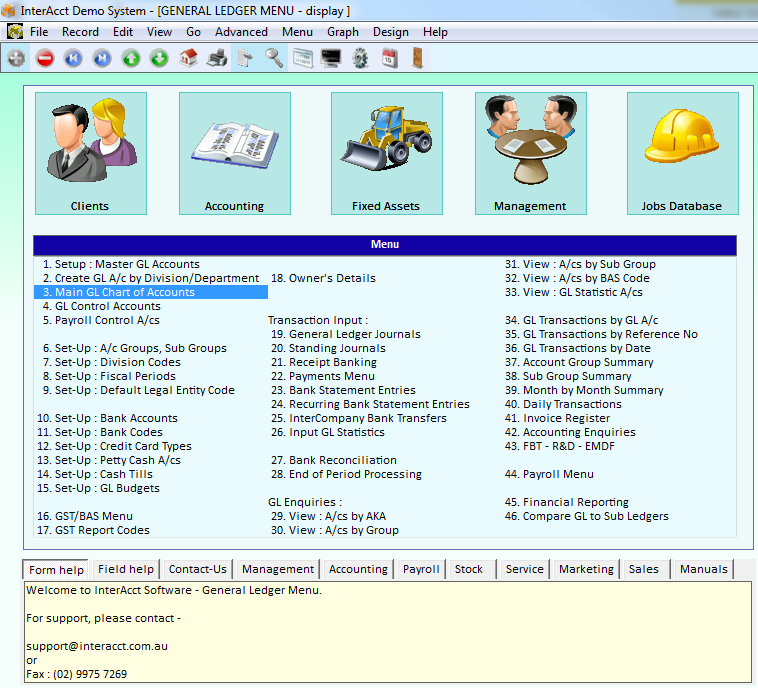Open the Accounting module tile
The image size is (758, 688).
235,153
